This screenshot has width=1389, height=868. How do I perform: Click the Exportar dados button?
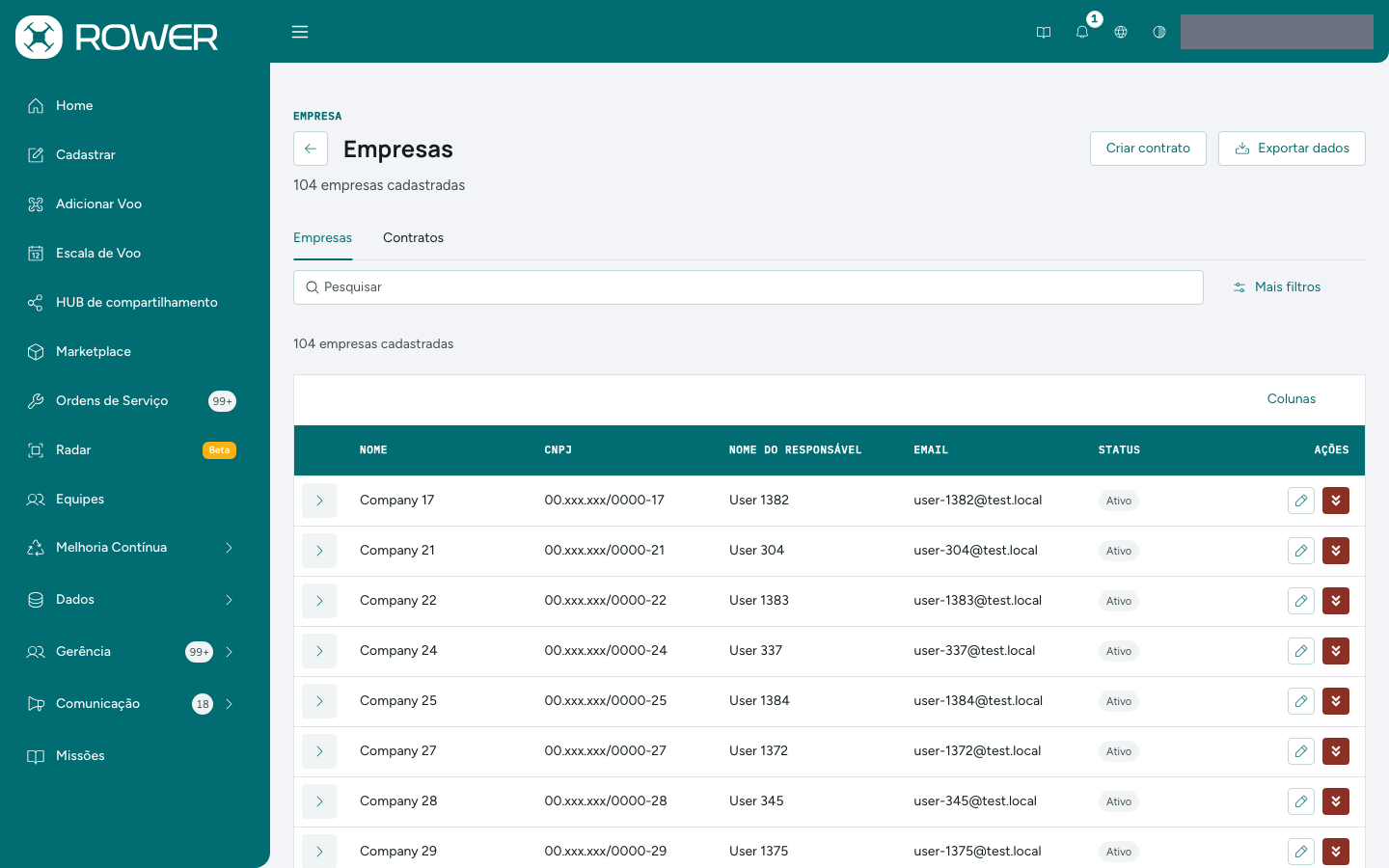click(1292, 149)
